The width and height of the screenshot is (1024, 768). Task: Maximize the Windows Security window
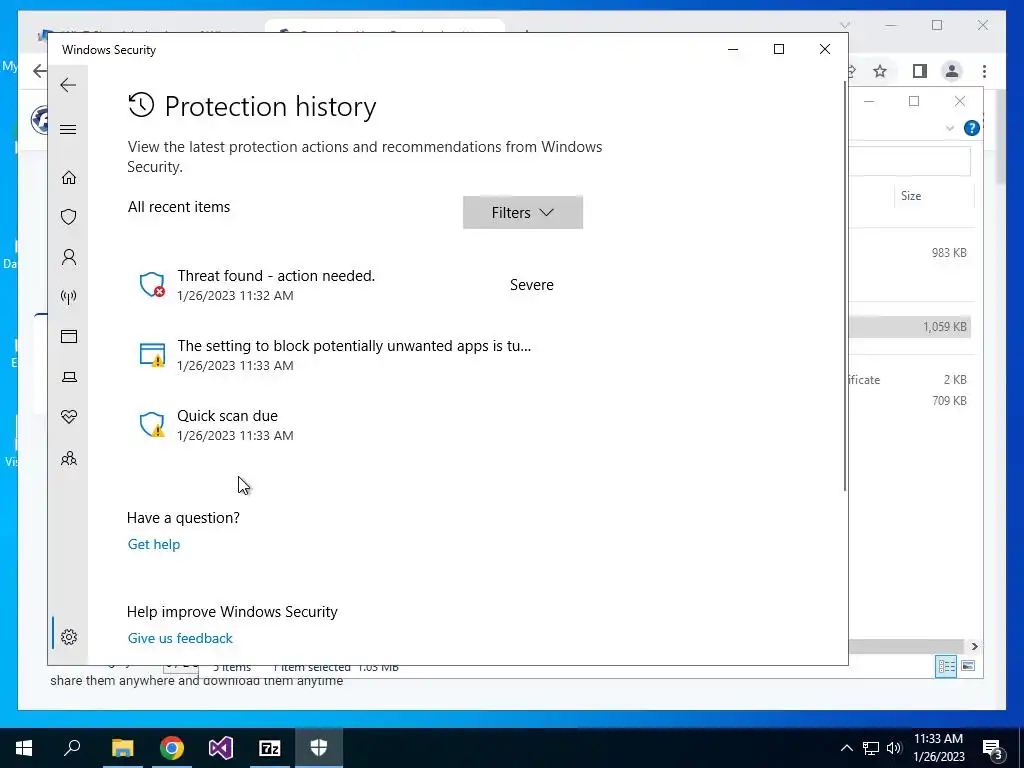click(778, 49)
